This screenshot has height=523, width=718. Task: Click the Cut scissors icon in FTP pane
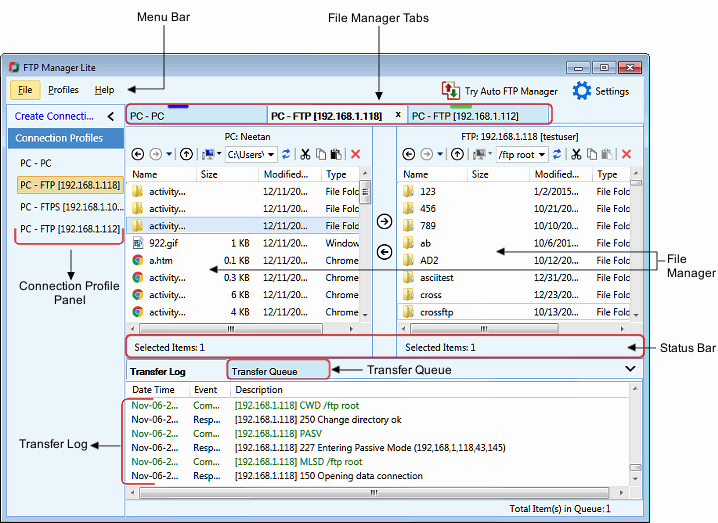click(x=576, y=155)
